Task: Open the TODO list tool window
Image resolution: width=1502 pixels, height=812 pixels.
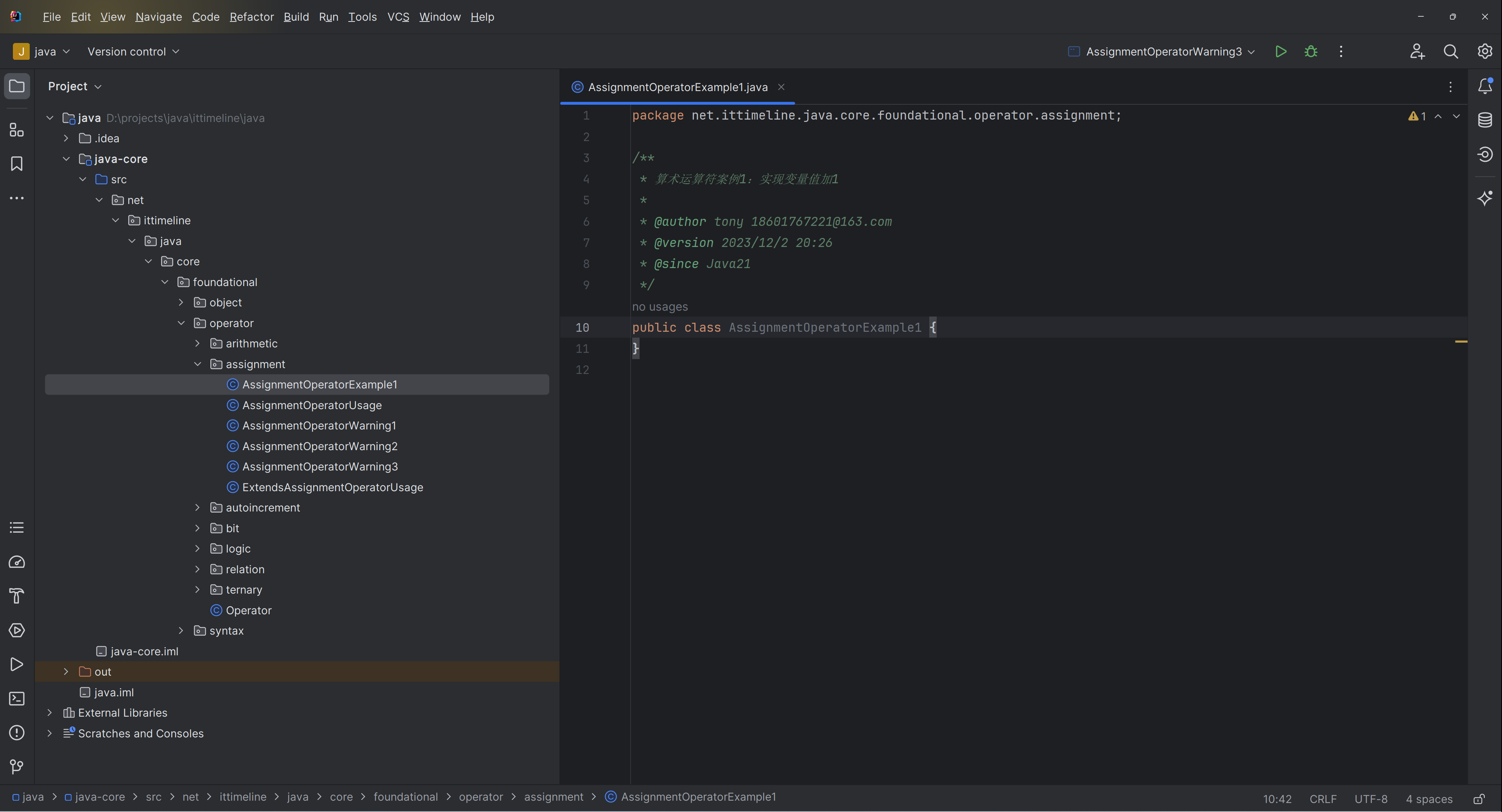Action: 17,528
